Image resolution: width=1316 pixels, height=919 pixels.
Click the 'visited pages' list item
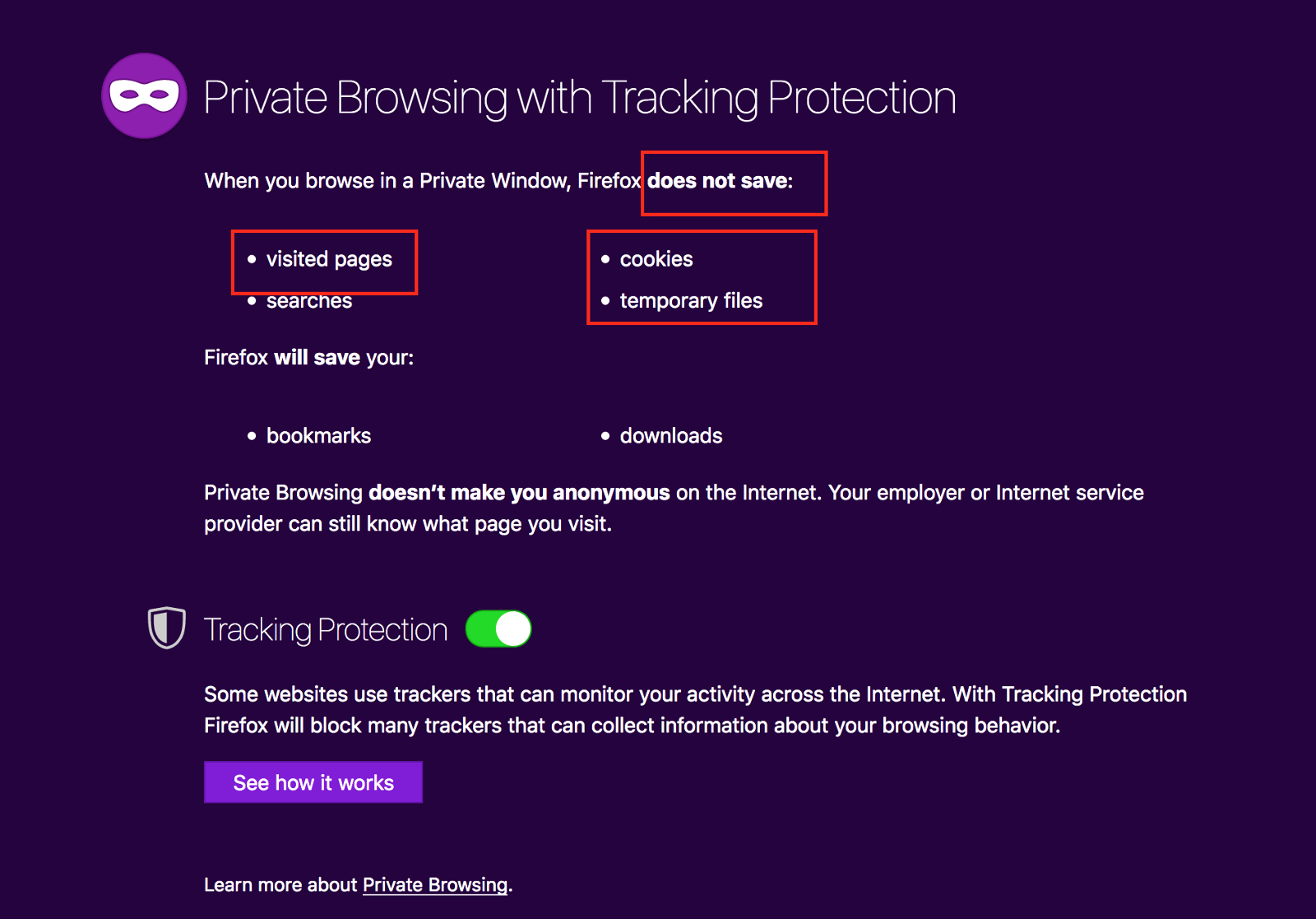click(329, 260)
